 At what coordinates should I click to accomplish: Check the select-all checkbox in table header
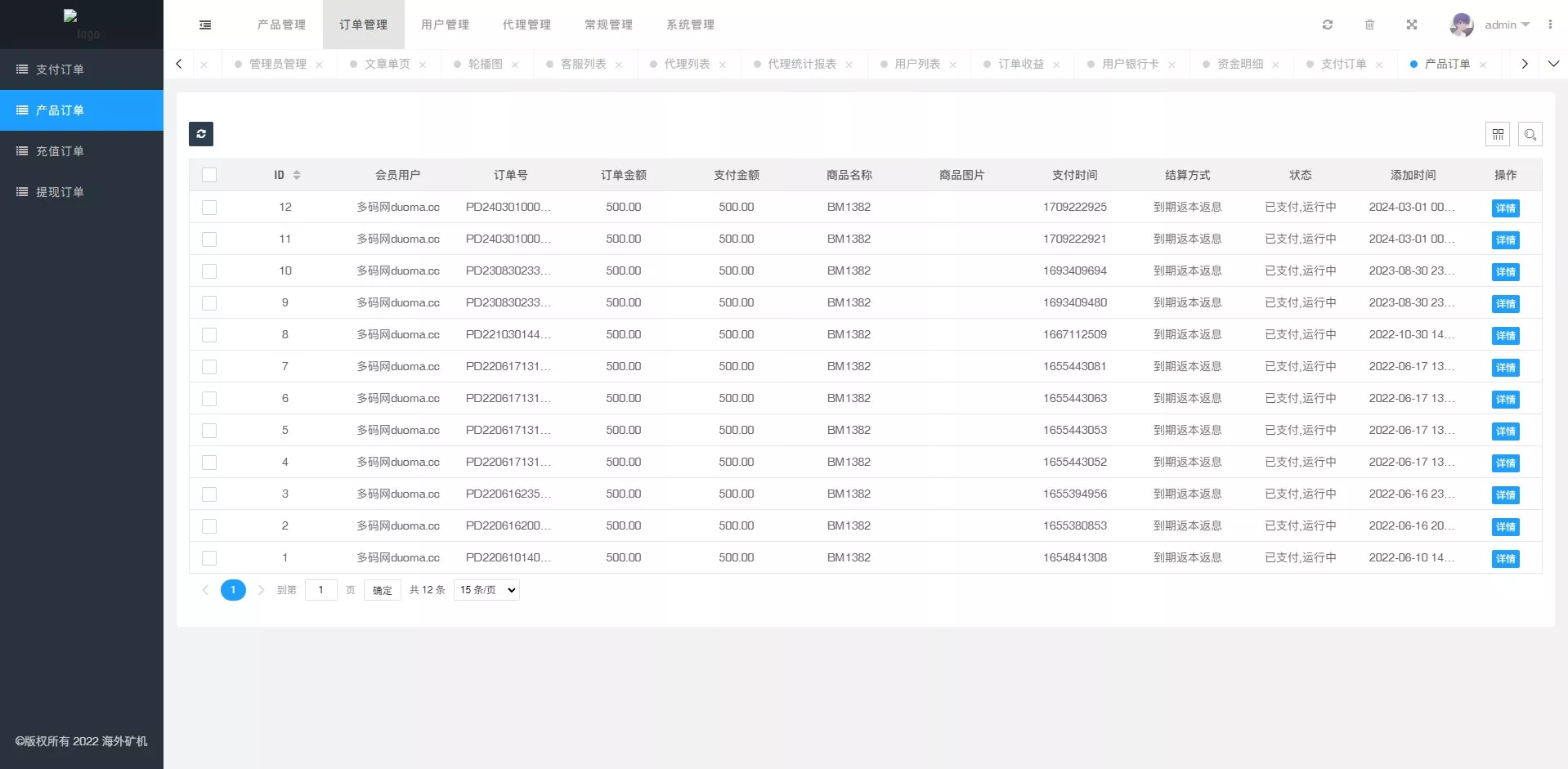(209, 175)
